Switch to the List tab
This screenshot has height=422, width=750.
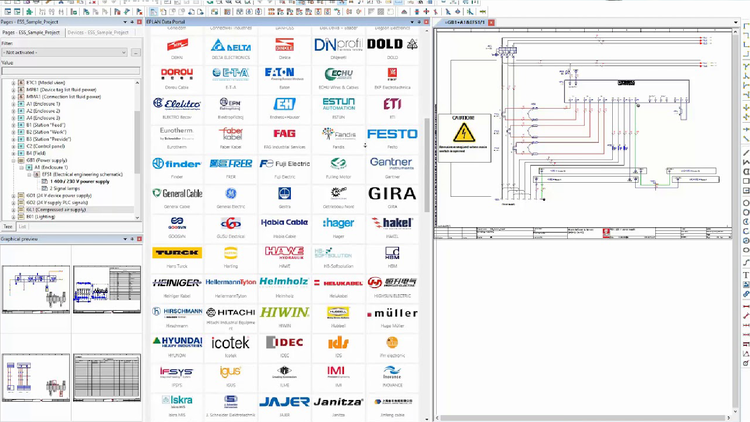coord(23,227)
